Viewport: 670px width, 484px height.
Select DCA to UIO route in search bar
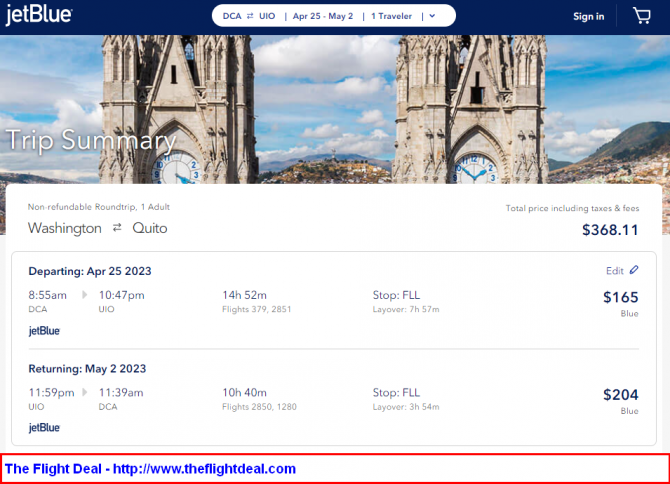pyautogui.click(x=249, y=16)
